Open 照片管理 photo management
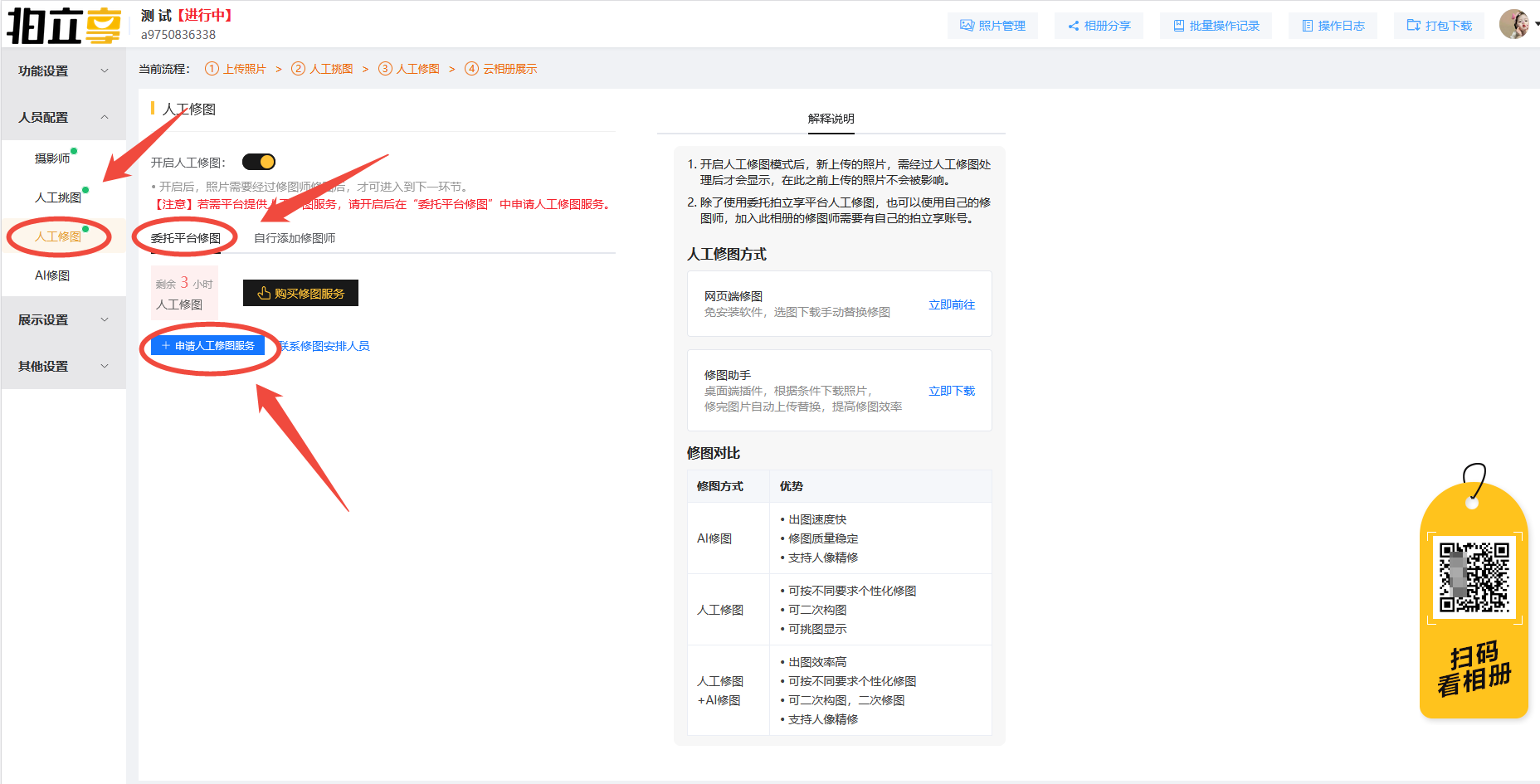This screenshot has width=1540, height=784. pyautogui.click(x=992, y=26)
